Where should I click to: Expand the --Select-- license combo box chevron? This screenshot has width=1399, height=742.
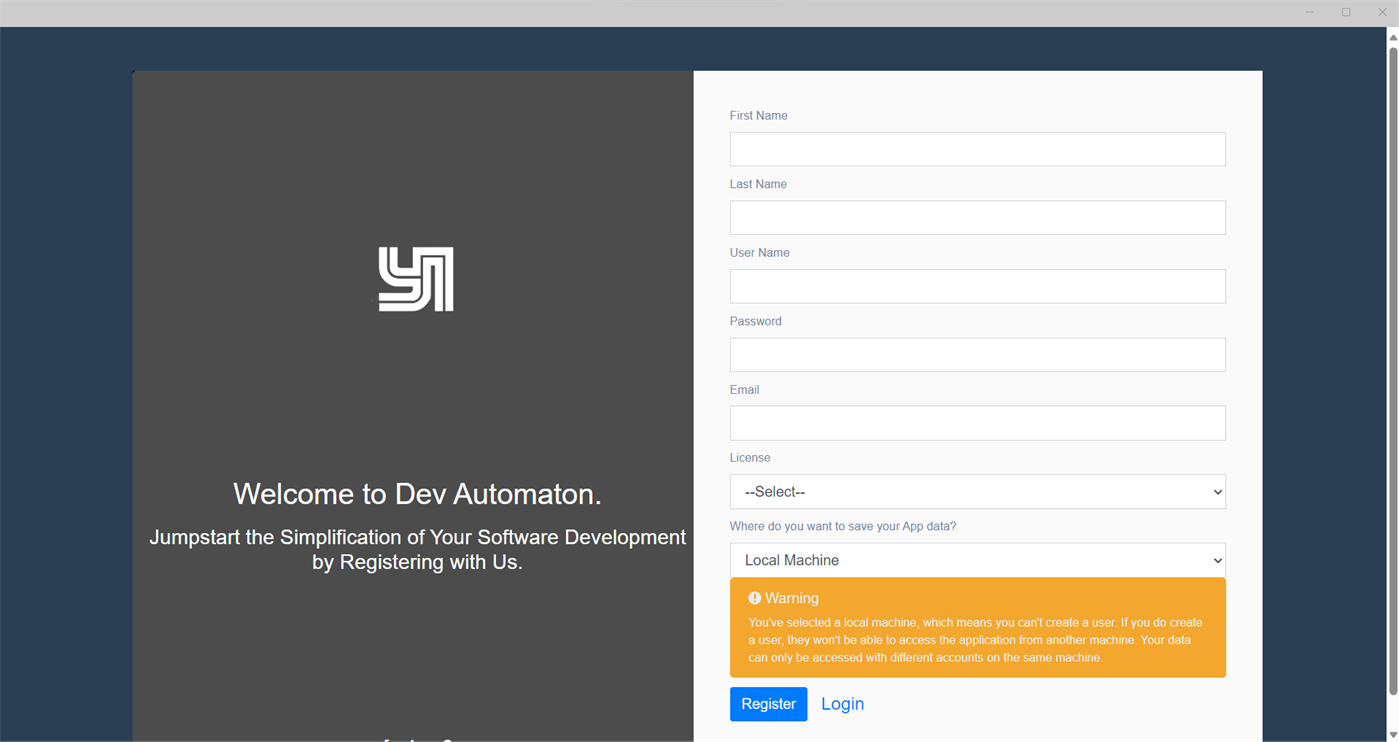click(1216, 491)
